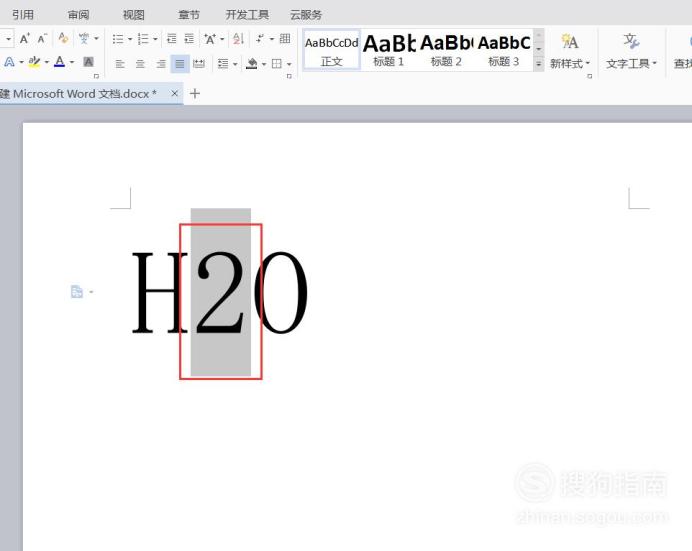Viewport: 692px width, 551px height.
Task: Click the decrease font size icon
Action: (x=42, y=39)
